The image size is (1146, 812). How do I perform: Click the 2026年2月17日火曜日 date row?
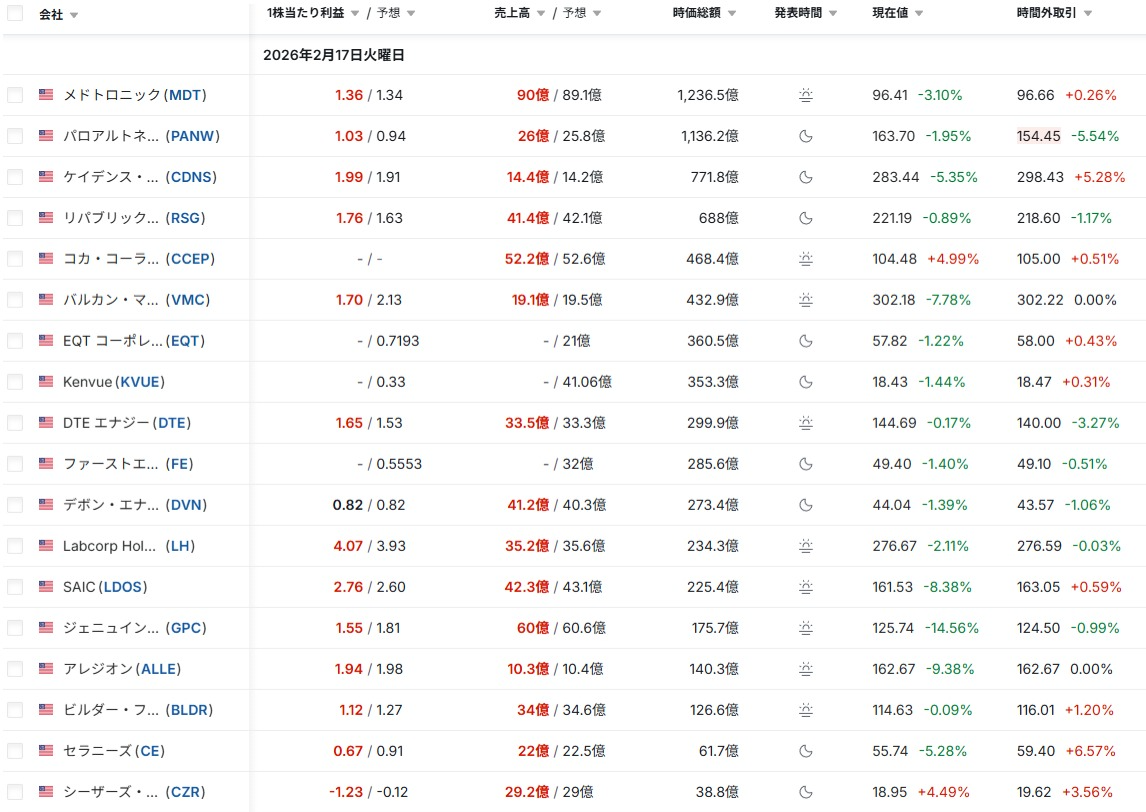pos(334,55)
